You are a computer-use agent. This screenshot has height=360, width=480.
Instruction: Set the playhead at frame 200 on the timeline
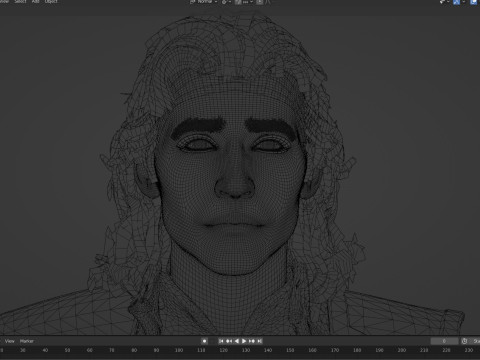click(402, 350)
